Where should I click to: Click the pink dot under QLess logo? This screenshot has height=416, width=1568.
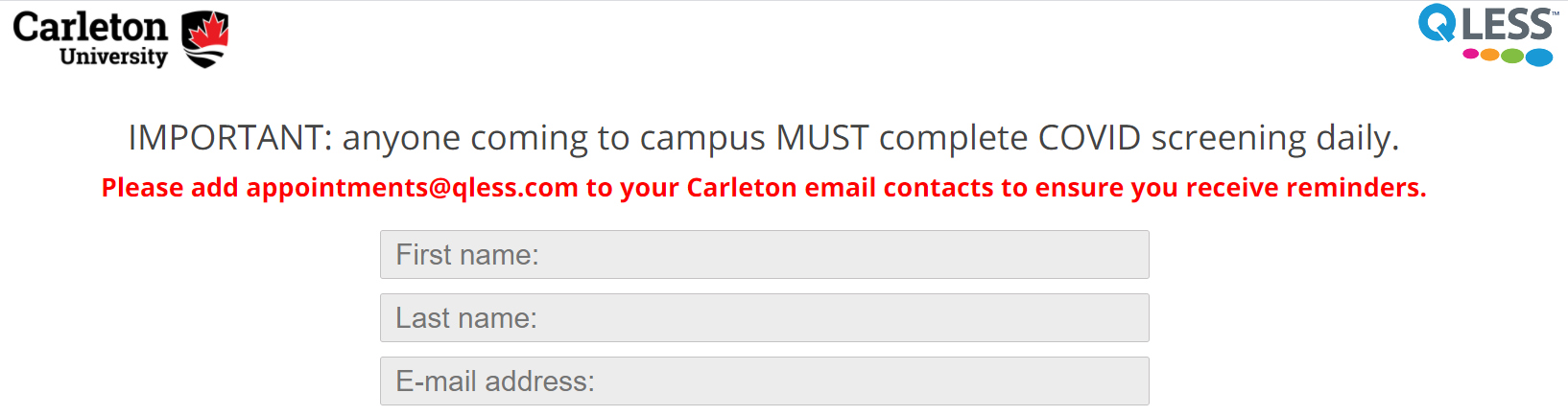pyautogui.click(x=1470, y=55)
